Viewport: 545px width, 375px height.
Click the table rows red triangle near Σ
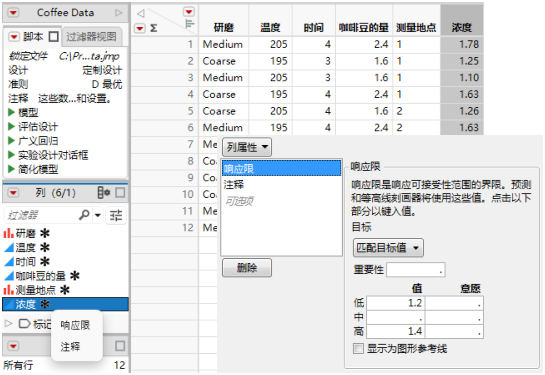140,28
